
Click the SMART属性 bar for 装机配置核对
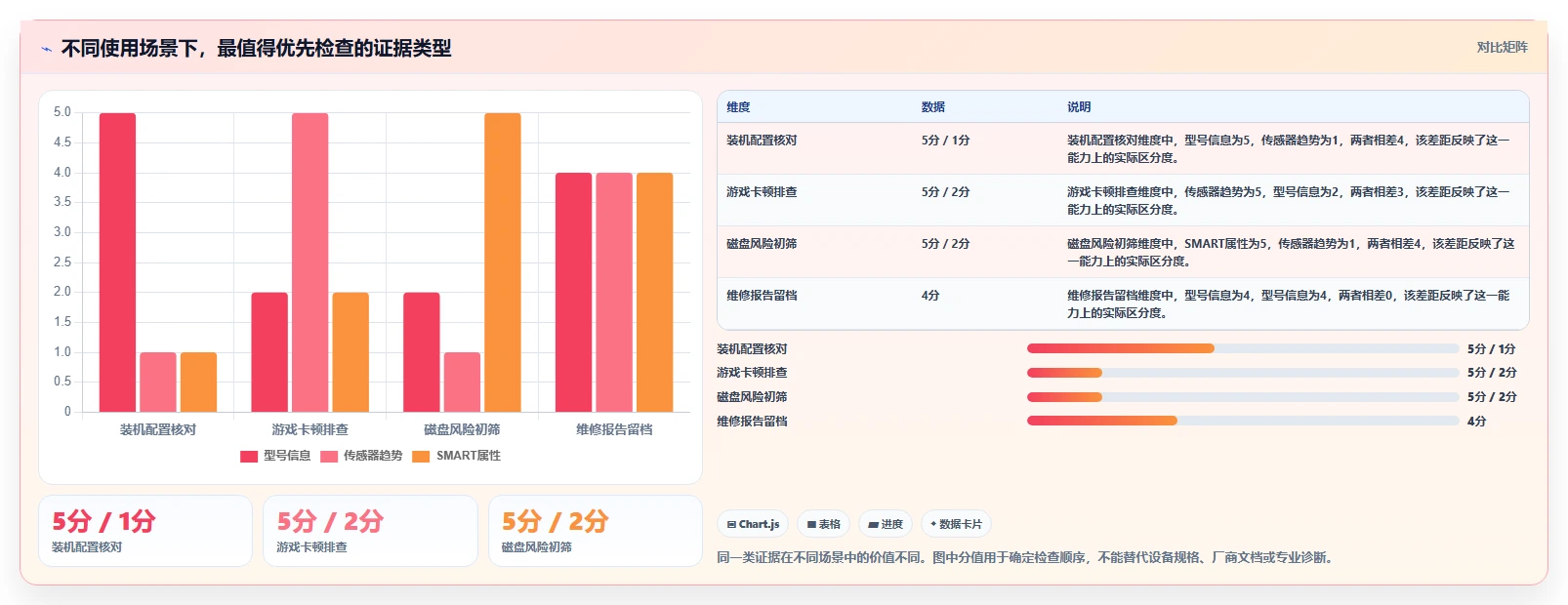(x=198, y=382)
